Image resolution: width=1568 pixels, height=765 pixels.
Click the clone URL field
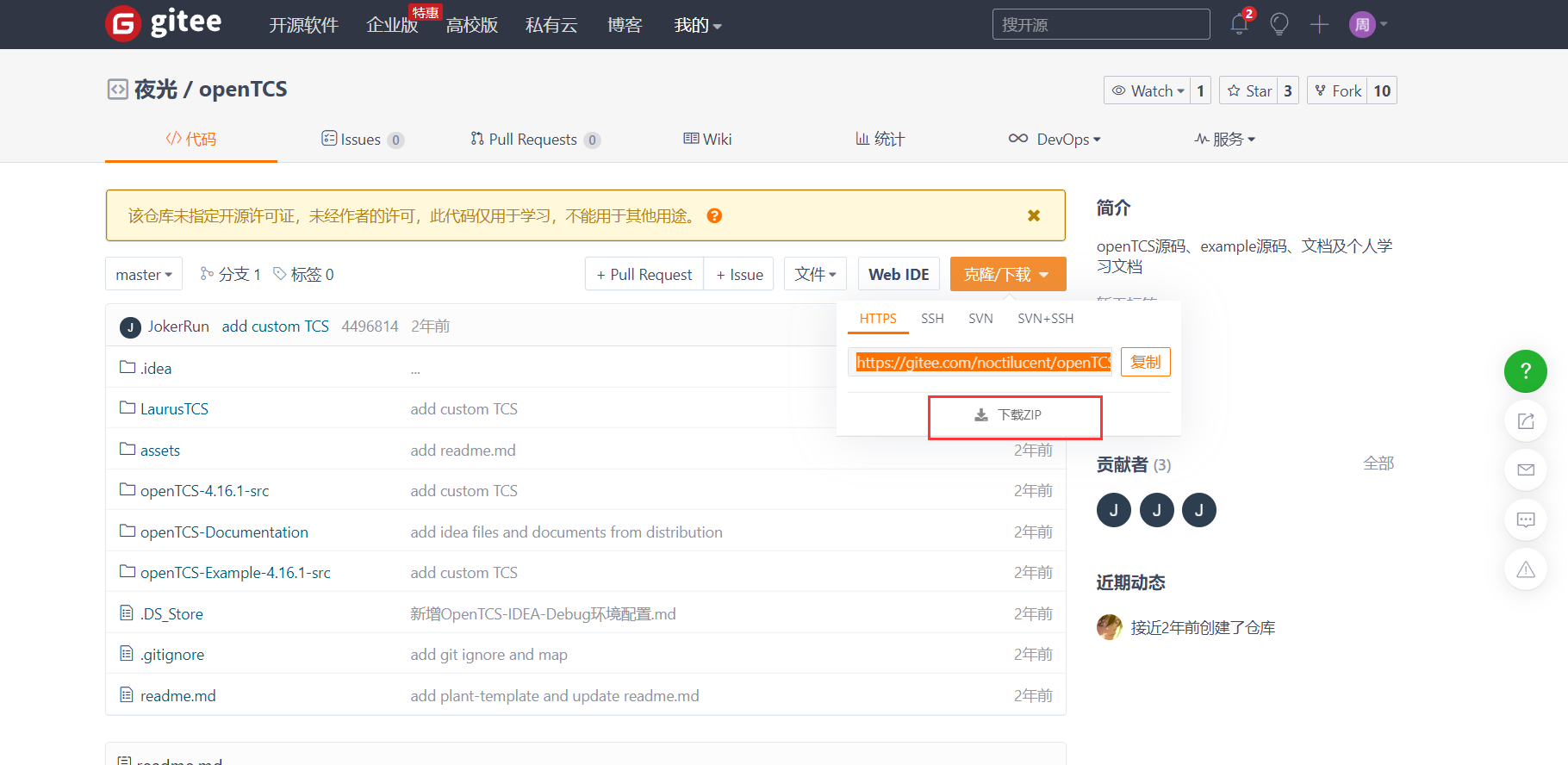point(980,362)
